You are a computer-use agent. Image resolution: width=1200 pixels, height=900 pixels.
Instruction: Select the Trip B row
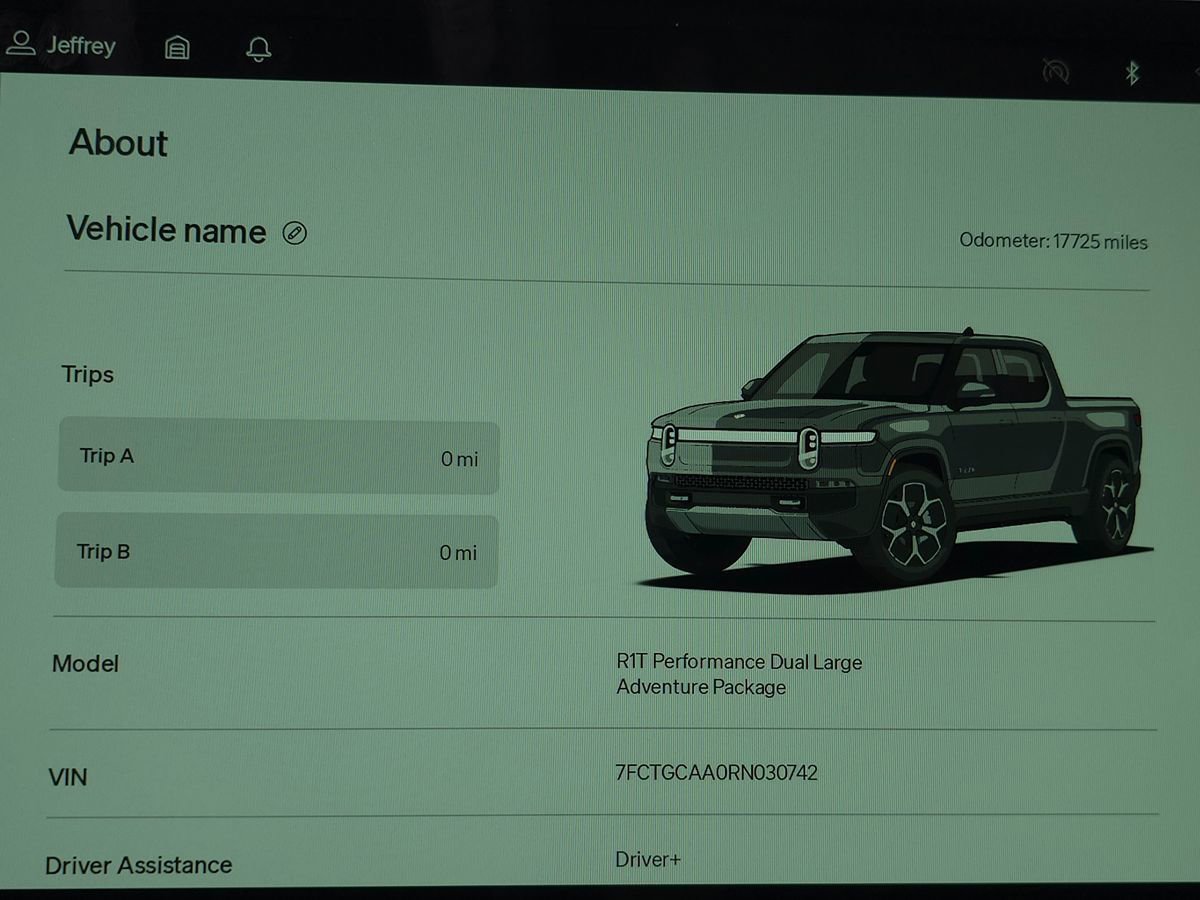pos(276,551)
